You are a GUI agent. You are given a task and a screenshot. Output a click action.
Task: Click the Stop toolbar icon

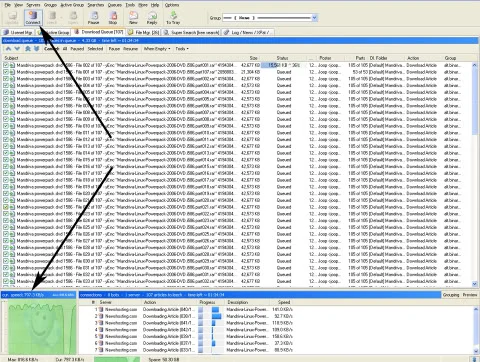(x=113, y=17)
